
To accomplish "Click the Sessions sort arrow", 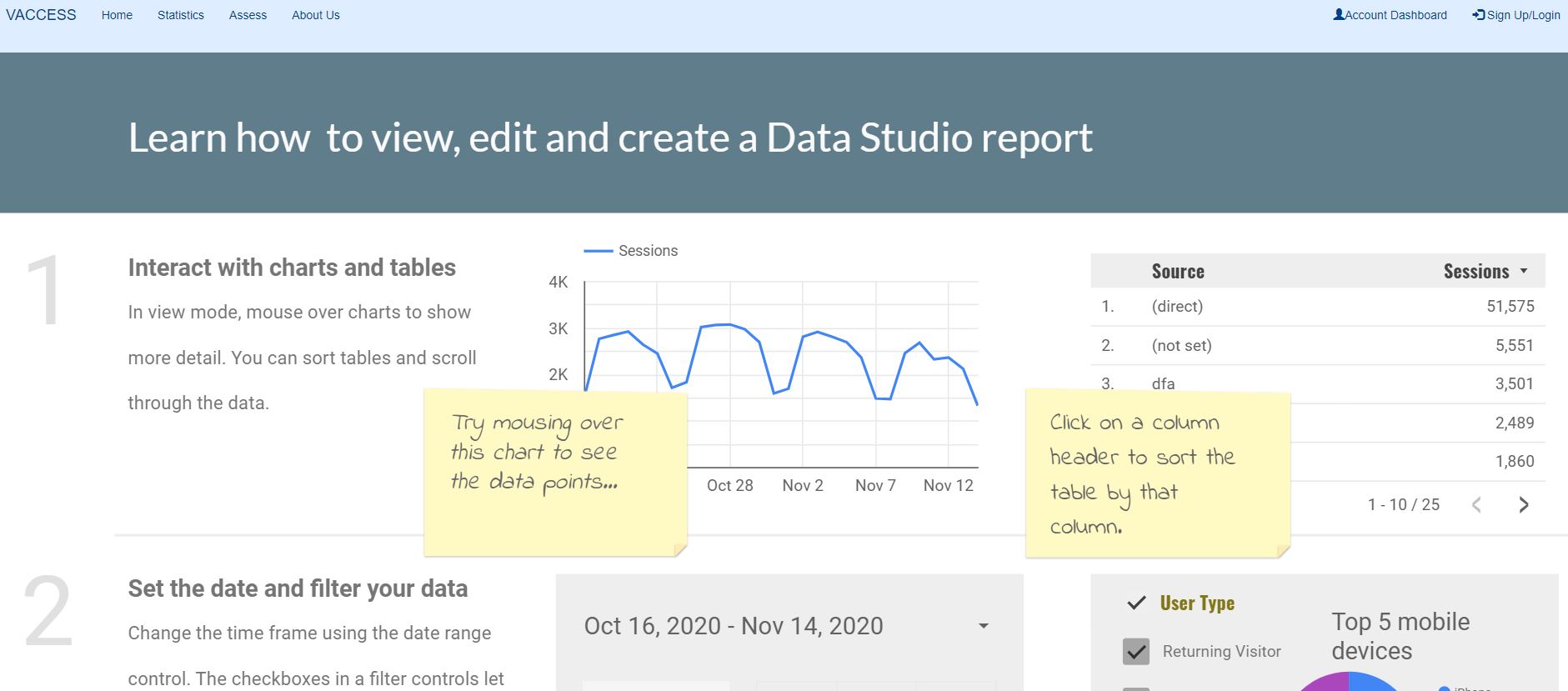I will point(1524,271).
